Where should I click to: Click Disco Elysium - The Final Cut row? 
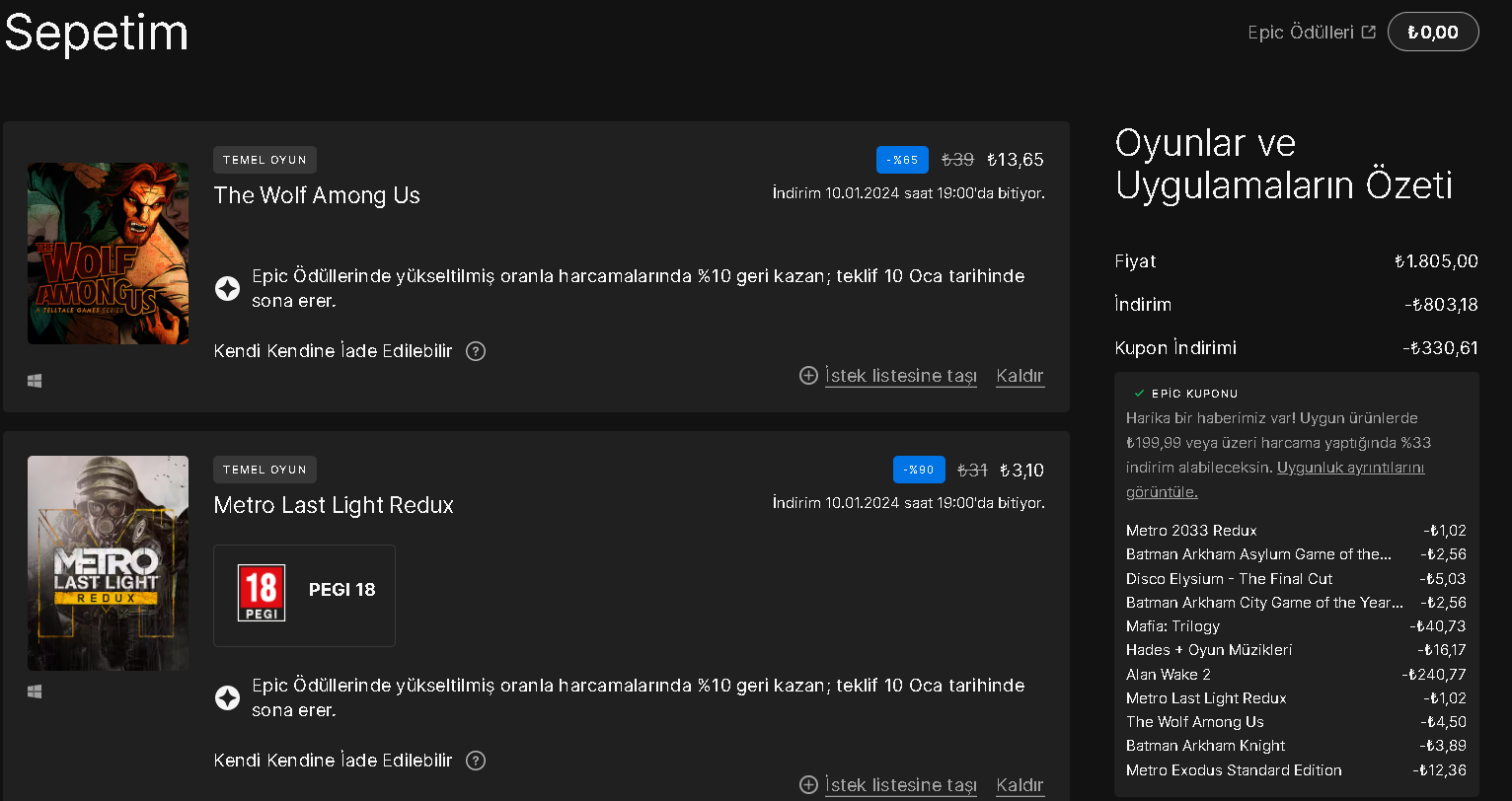[1296, 579]
